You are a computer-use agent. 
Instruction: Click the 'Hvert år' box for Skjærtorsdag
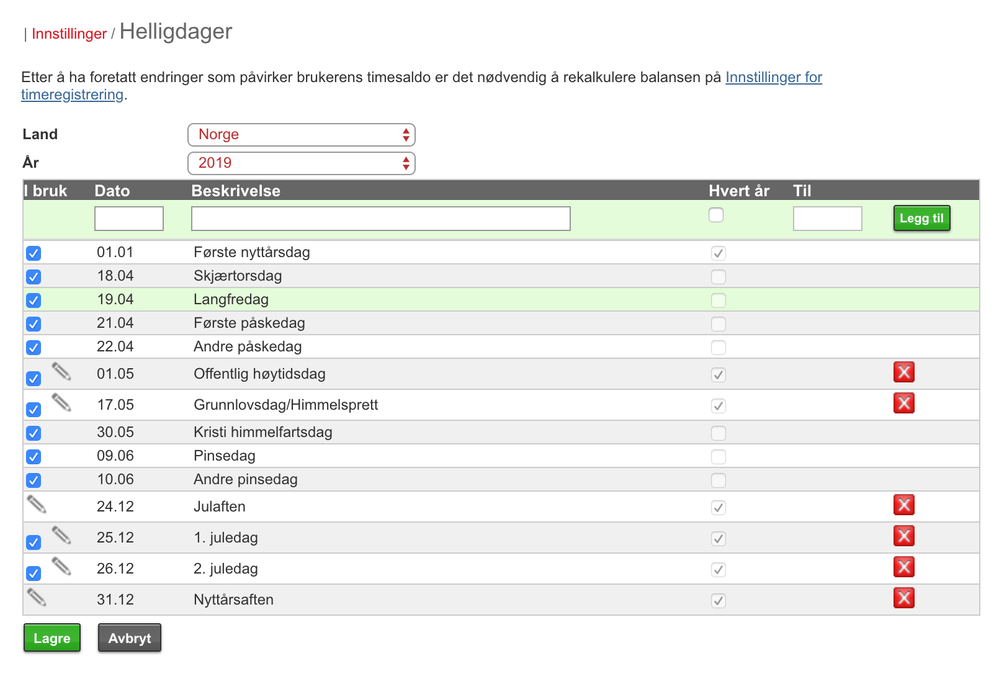click(x=718, y=277)
